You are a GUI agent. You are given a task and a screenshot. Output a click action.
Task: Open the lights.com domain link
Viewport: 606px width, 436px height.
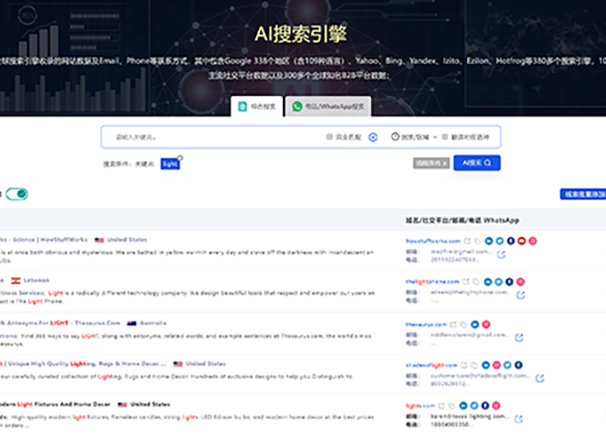pos(420,405)
